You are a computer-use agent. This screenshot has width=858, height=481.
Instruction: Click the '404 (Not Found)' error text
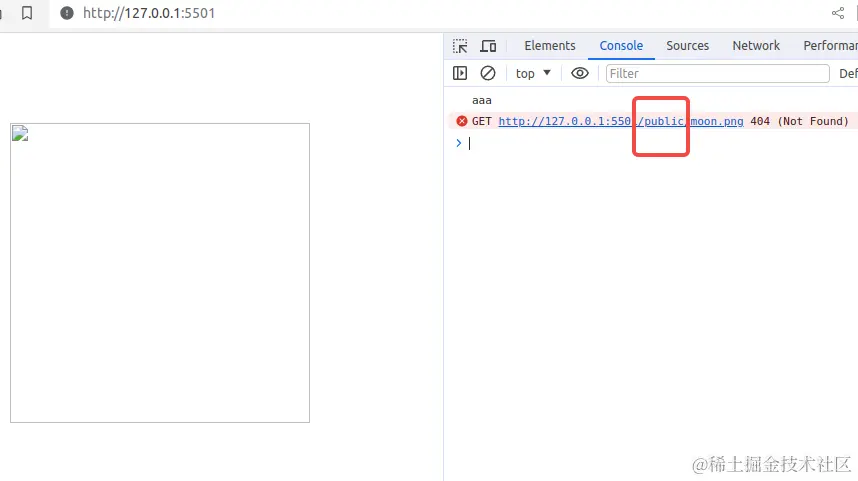[x=799, y=121]
